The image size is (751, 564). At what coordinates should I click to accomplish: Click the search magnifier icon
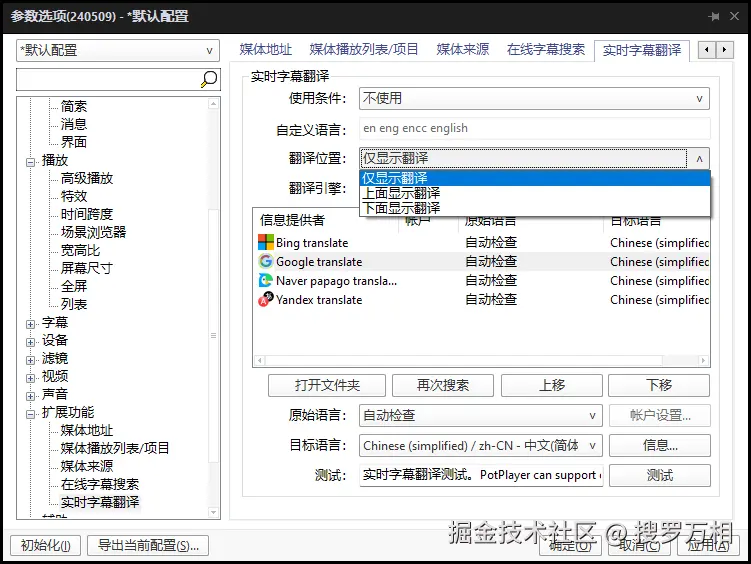pos(209,79)
